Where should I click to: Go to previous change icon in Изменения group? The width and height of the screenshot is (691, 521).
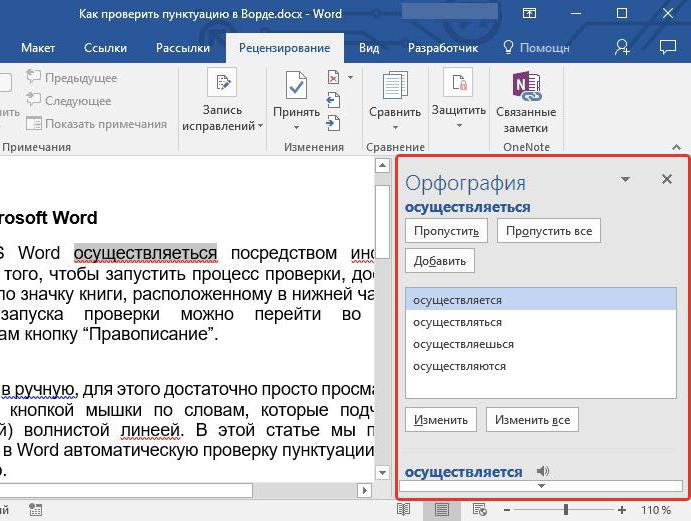point(334,100)
